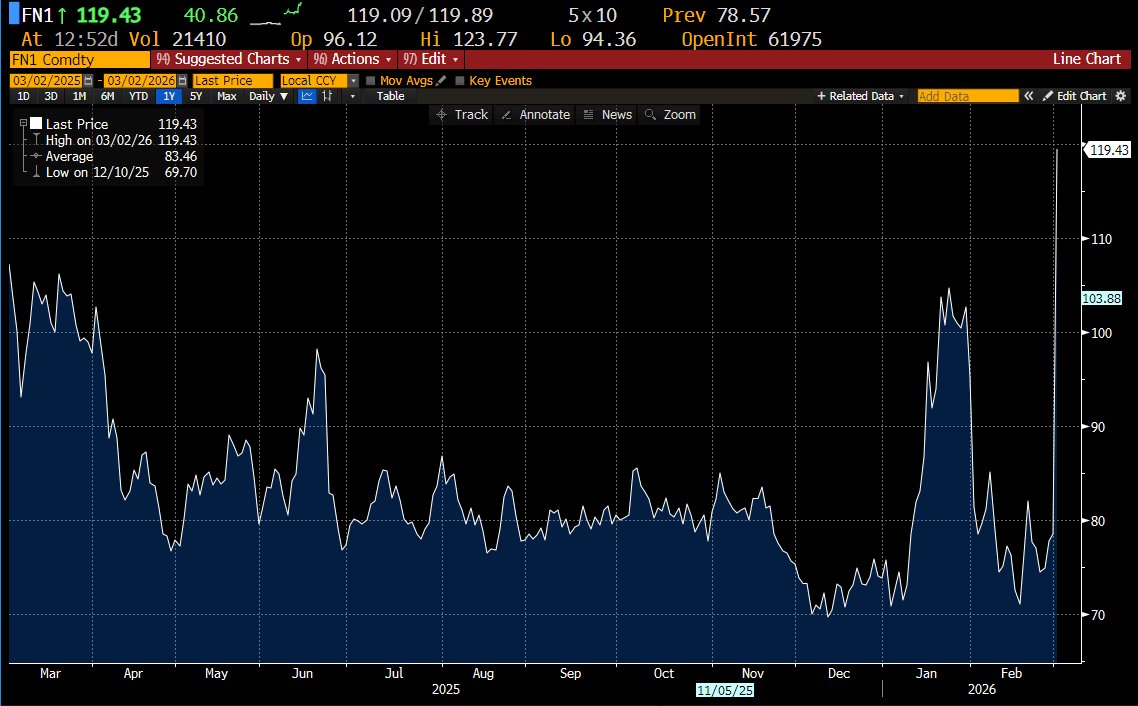Screen dimensions: 1138x706
Task: Open the Daily periodicity dropdown
Action: click(x=268, y=96)
